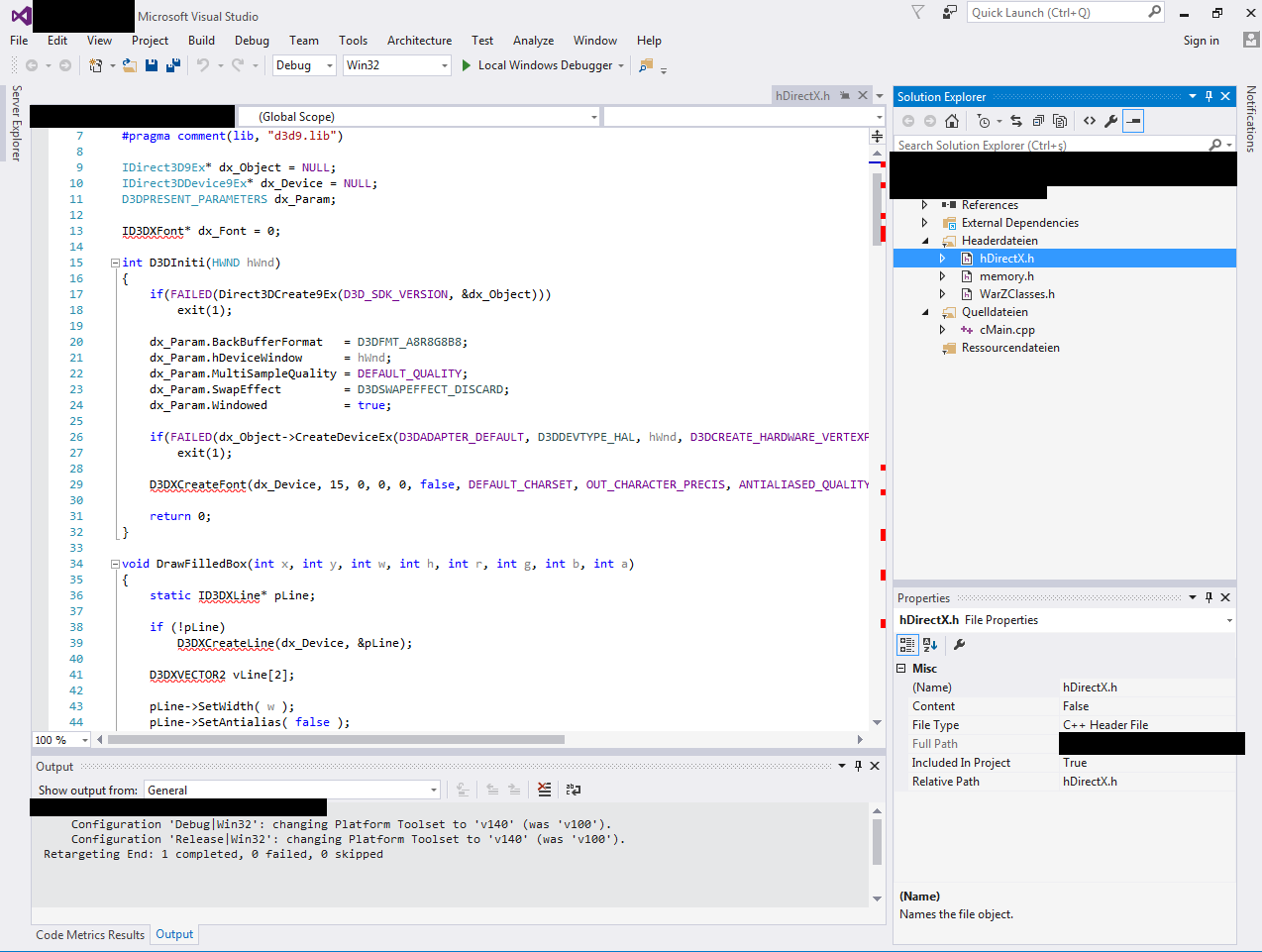Toggle auto-hide pin on Output panel
This screenshot has height=952, width=1262.
tap(858, 766)
